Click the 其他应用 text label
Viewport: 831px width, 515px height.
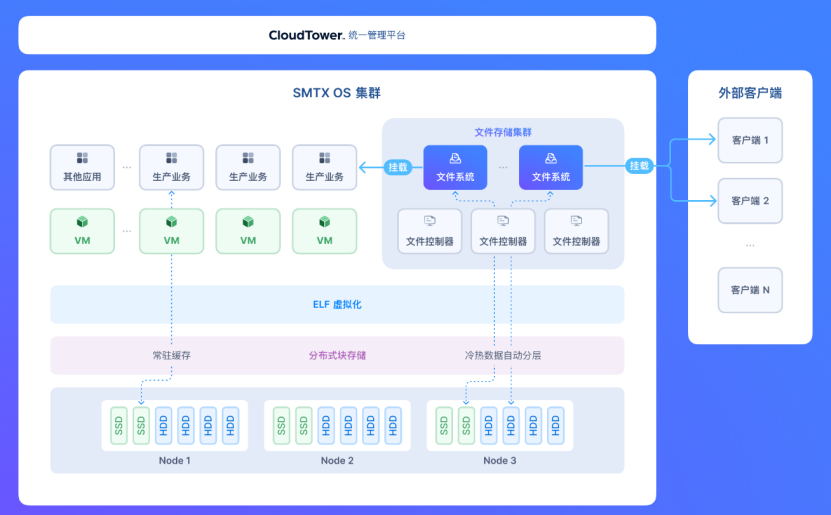pos(82,177)
